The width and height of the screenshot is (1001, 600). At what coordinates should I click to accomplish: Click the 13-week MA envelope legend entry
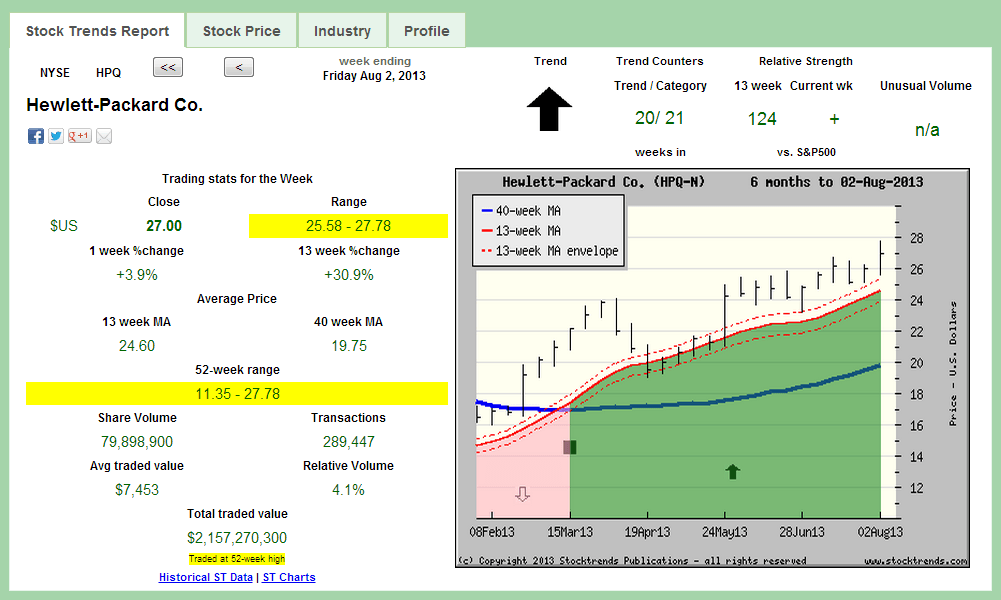click(x=550, y=251)
